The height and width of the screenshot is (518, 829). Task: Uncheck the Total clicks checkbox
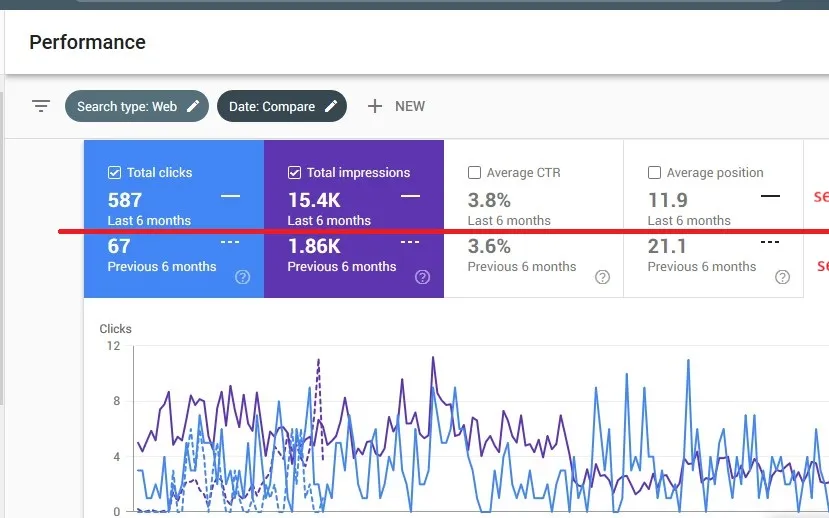tap(114, 173)
